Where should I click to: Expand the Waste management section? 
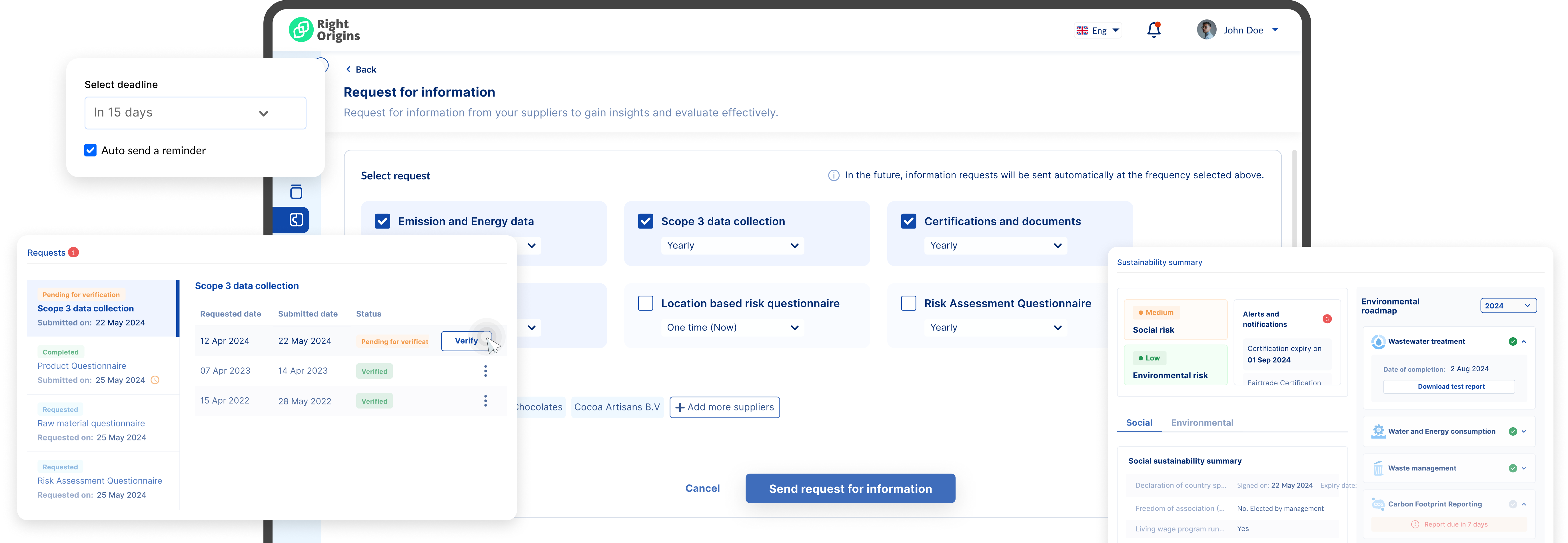[1523, 468]
